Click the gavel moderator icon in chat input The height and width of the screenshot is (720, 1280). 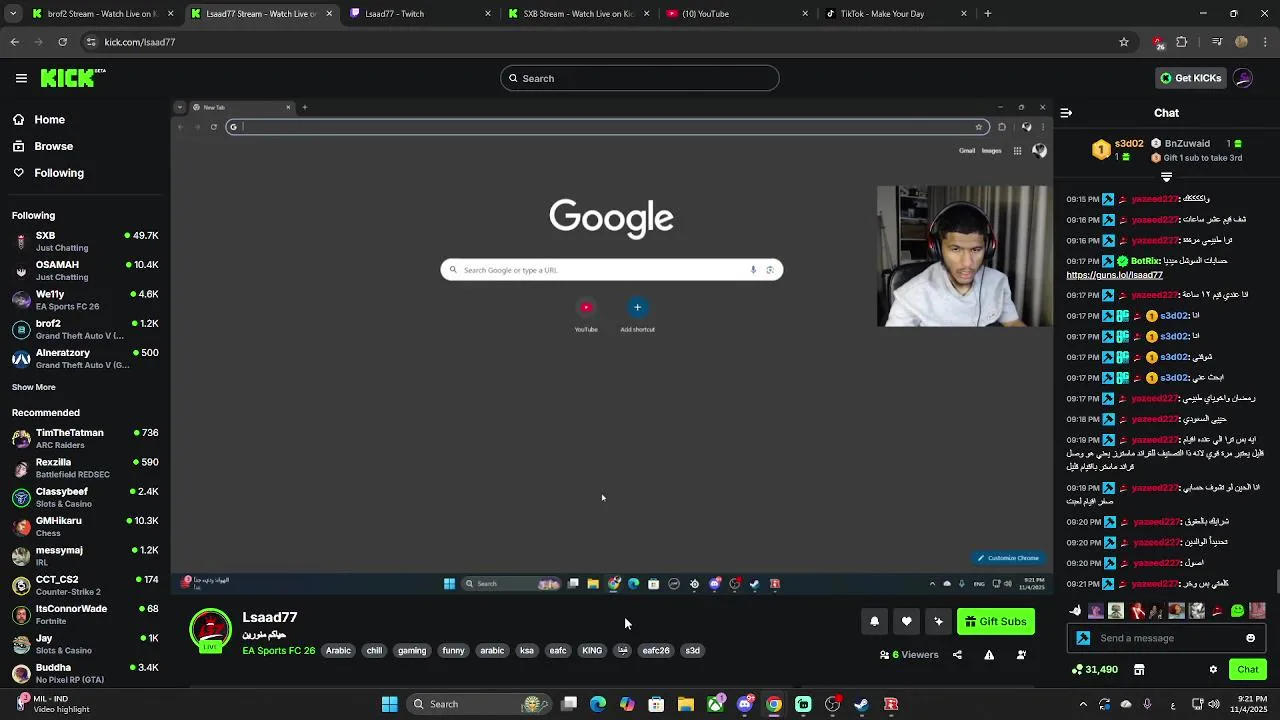(x=1083, y=638)
